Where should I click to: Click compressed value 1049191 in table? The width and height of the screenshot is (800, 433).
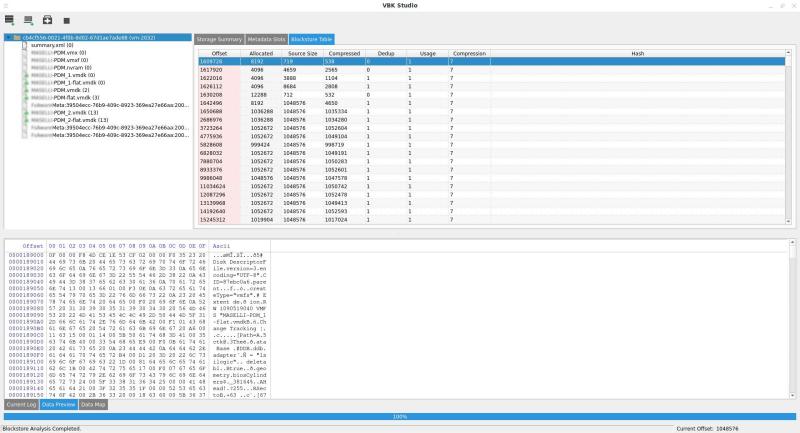click(x=336, y=153)
